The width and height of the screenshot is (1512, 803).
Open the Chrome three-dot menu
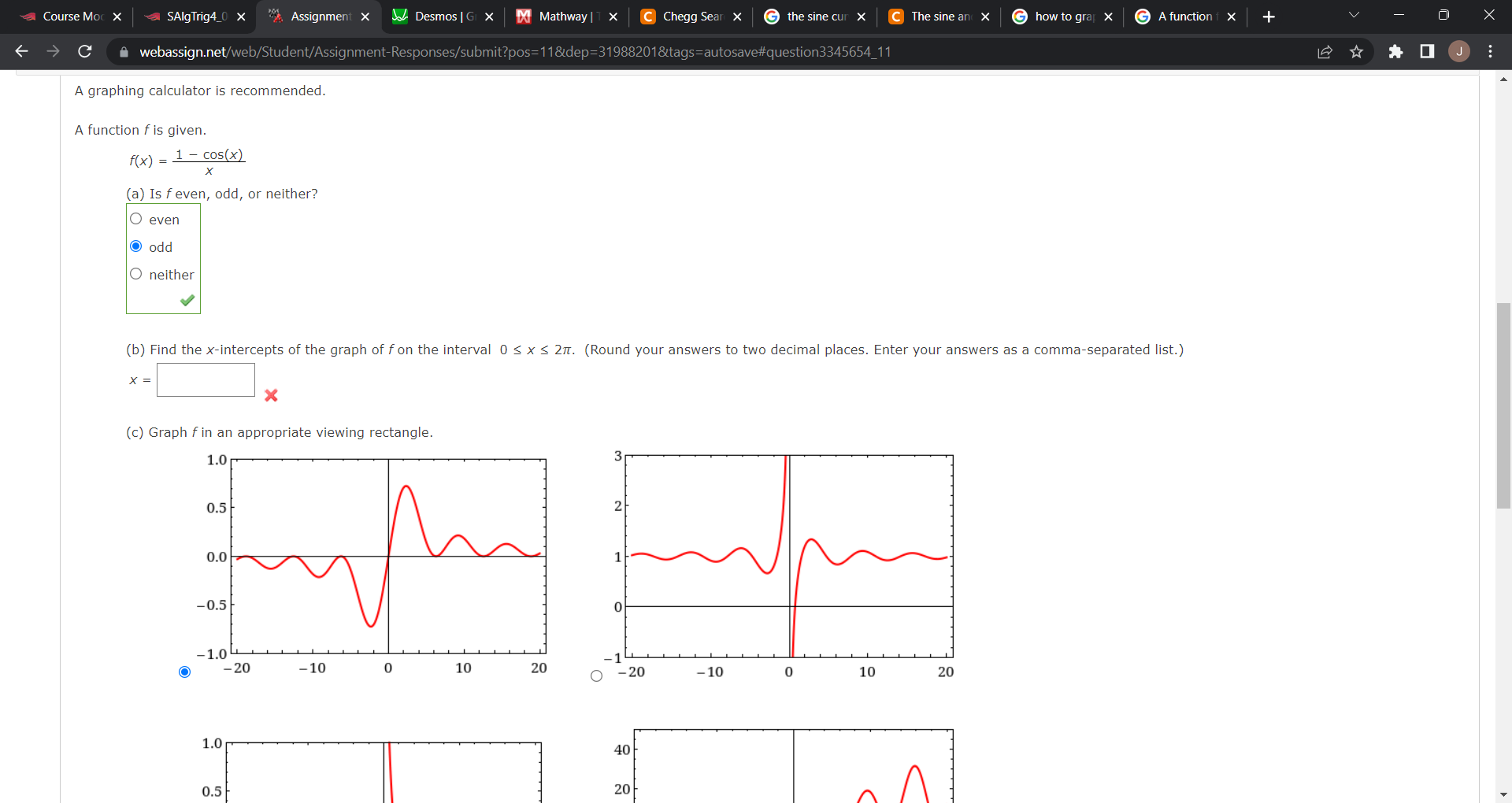pos(1491,51)
